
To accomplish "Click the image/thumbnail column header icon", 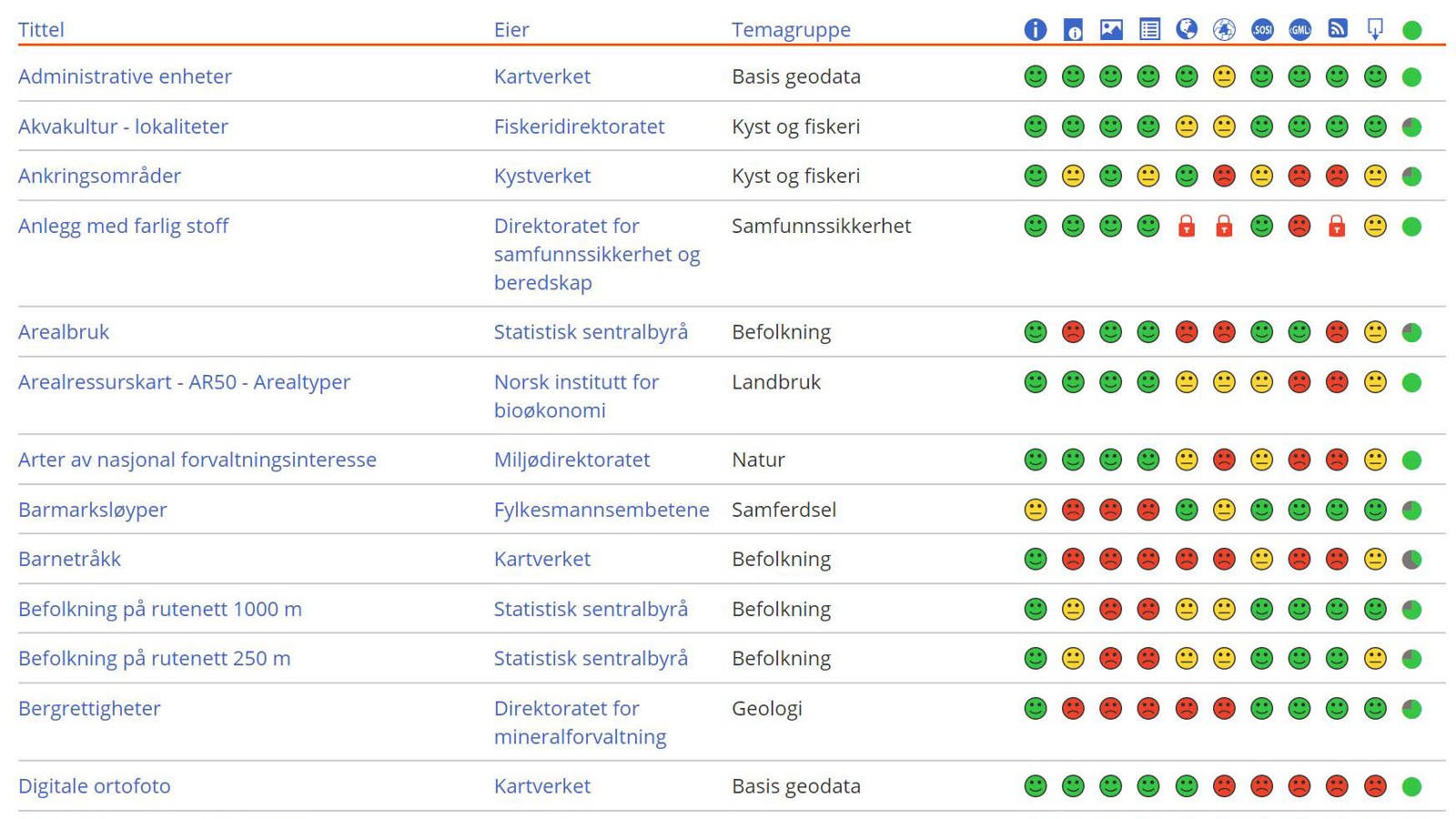I will pos(1110,30).
